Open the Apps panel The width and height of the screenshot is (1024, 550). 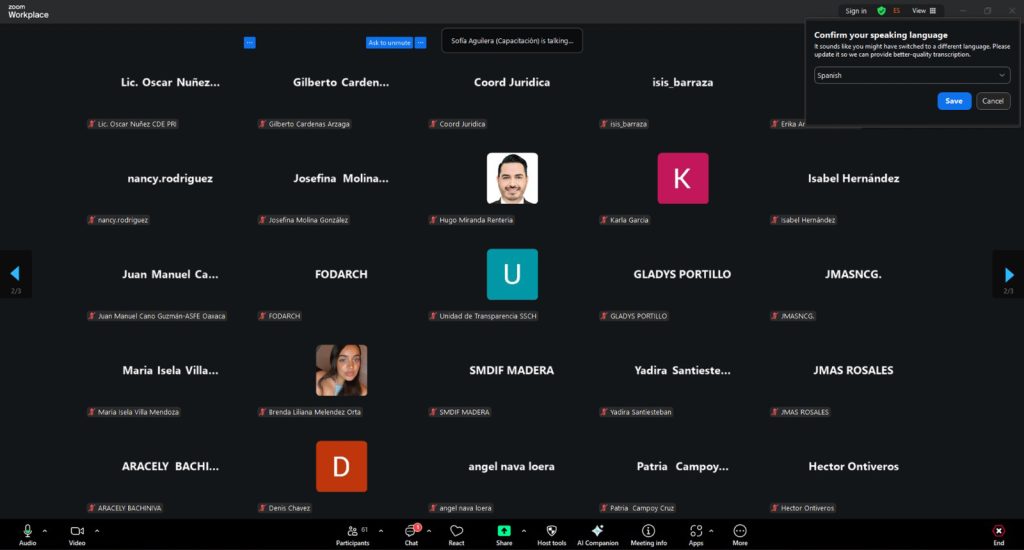(x=696, y=534)
